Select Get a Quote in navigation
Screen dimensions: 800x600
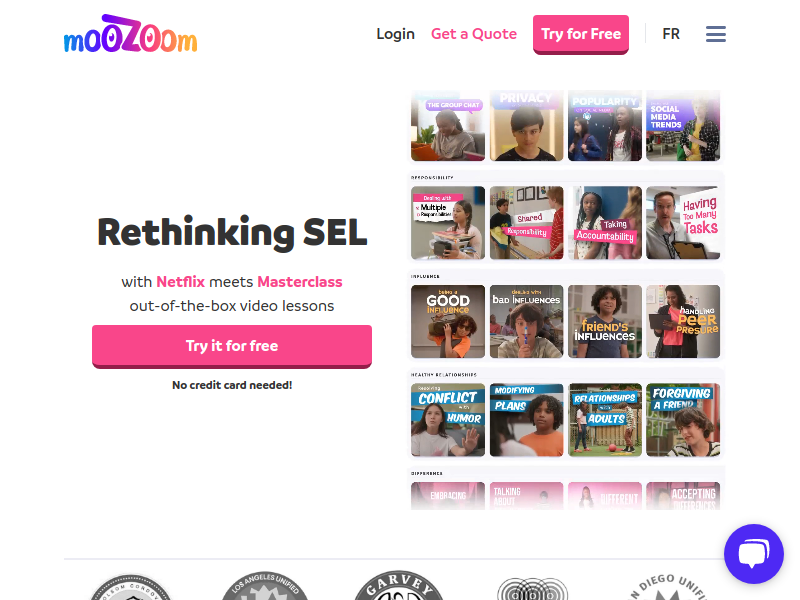[x=474, y=34]
